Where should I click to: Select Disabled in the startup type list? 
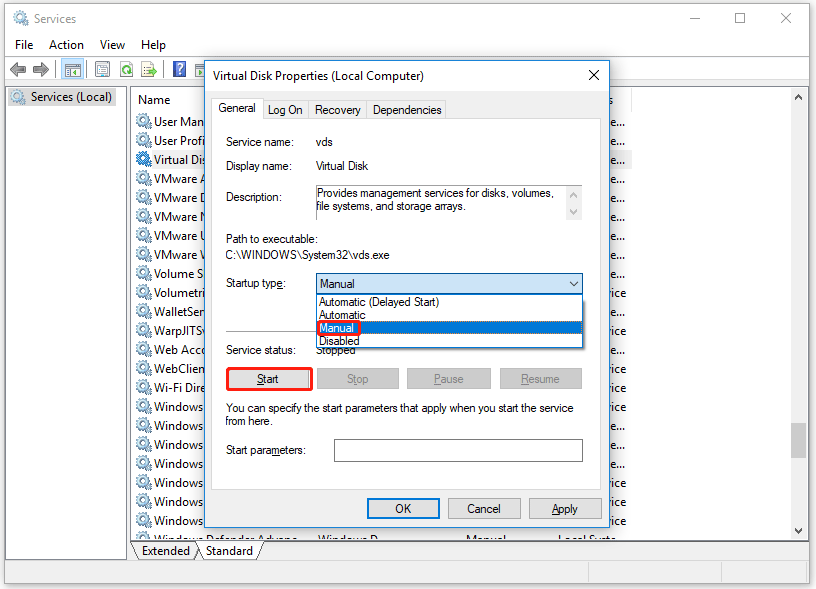click(339, 341)
